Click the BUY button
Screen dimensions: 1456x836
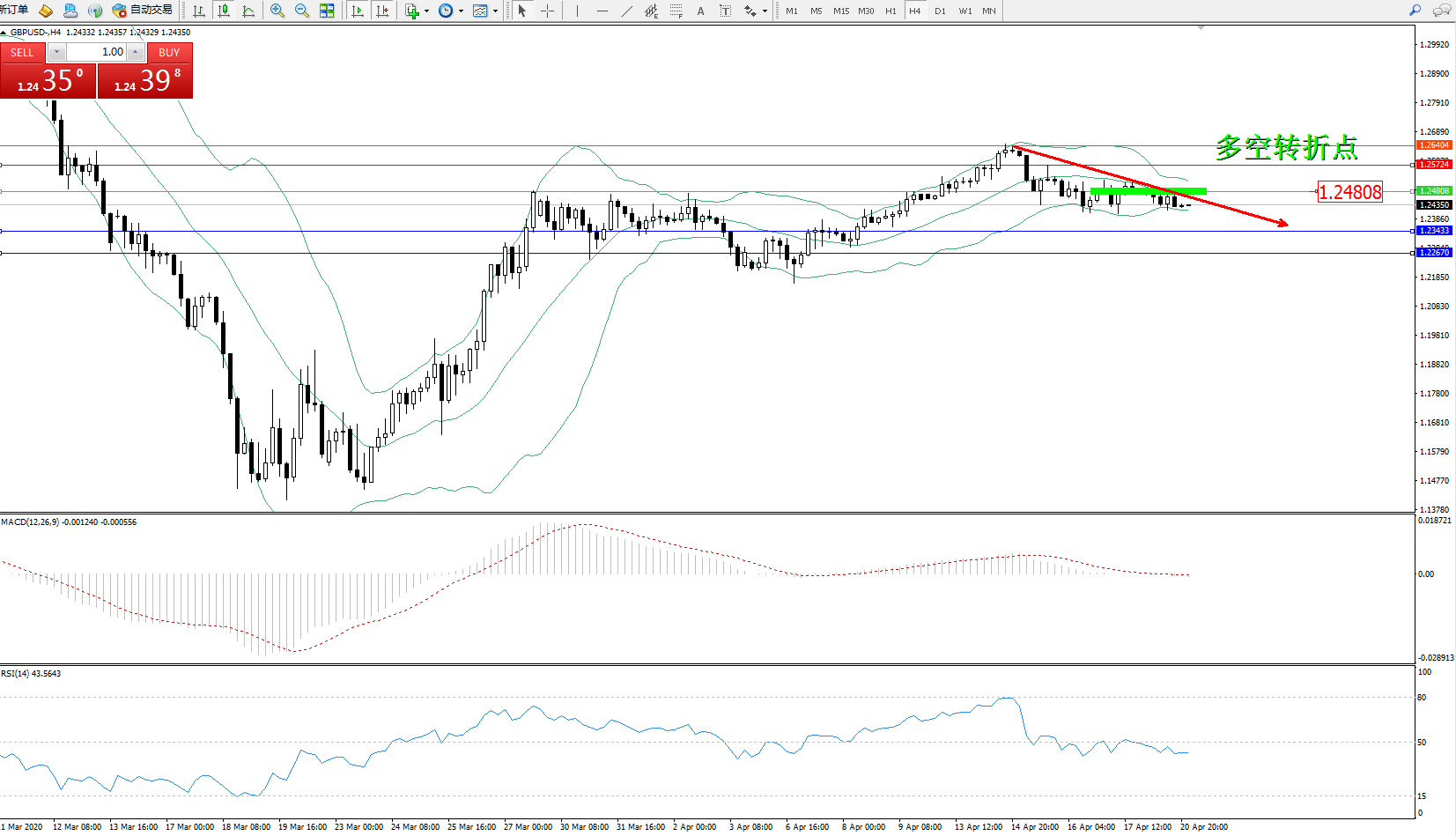click(x=169, y=53)
